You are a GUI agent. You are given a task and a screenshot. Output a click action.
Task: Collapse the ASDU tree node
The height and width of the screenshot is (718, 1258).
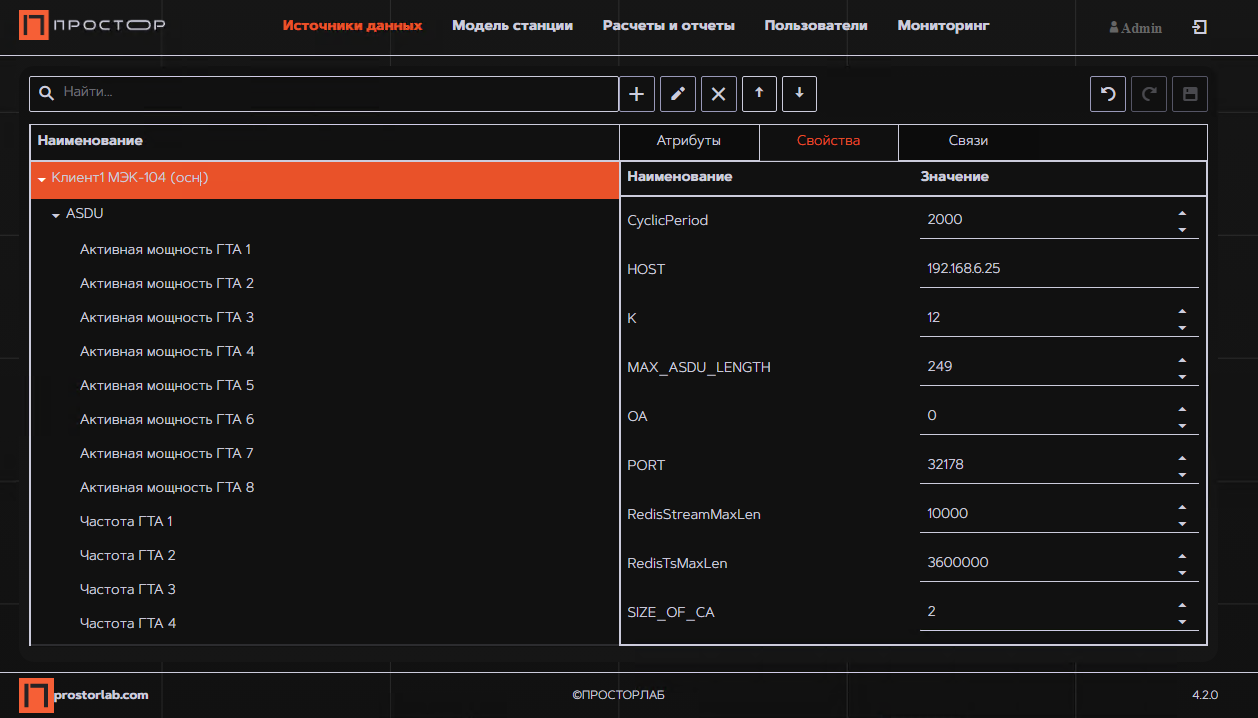(56, 215)
